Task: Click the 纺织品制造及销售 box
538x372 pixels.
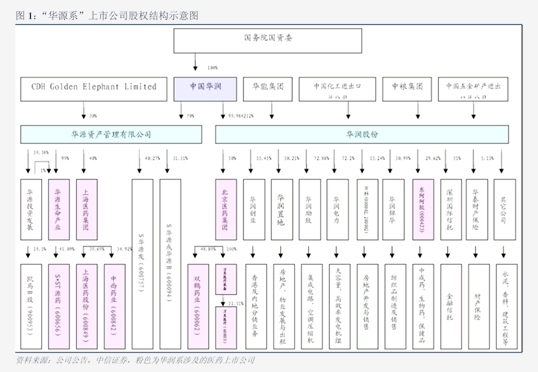Action: click(x=395, y=306)
